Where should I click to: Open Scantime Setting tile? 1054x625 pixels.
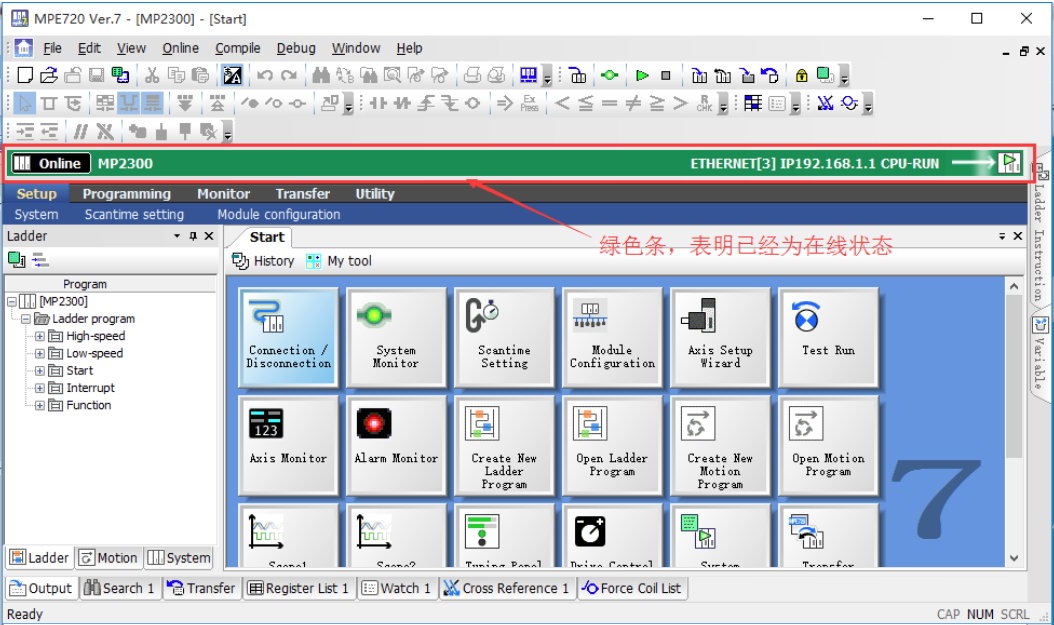(504, 337)
